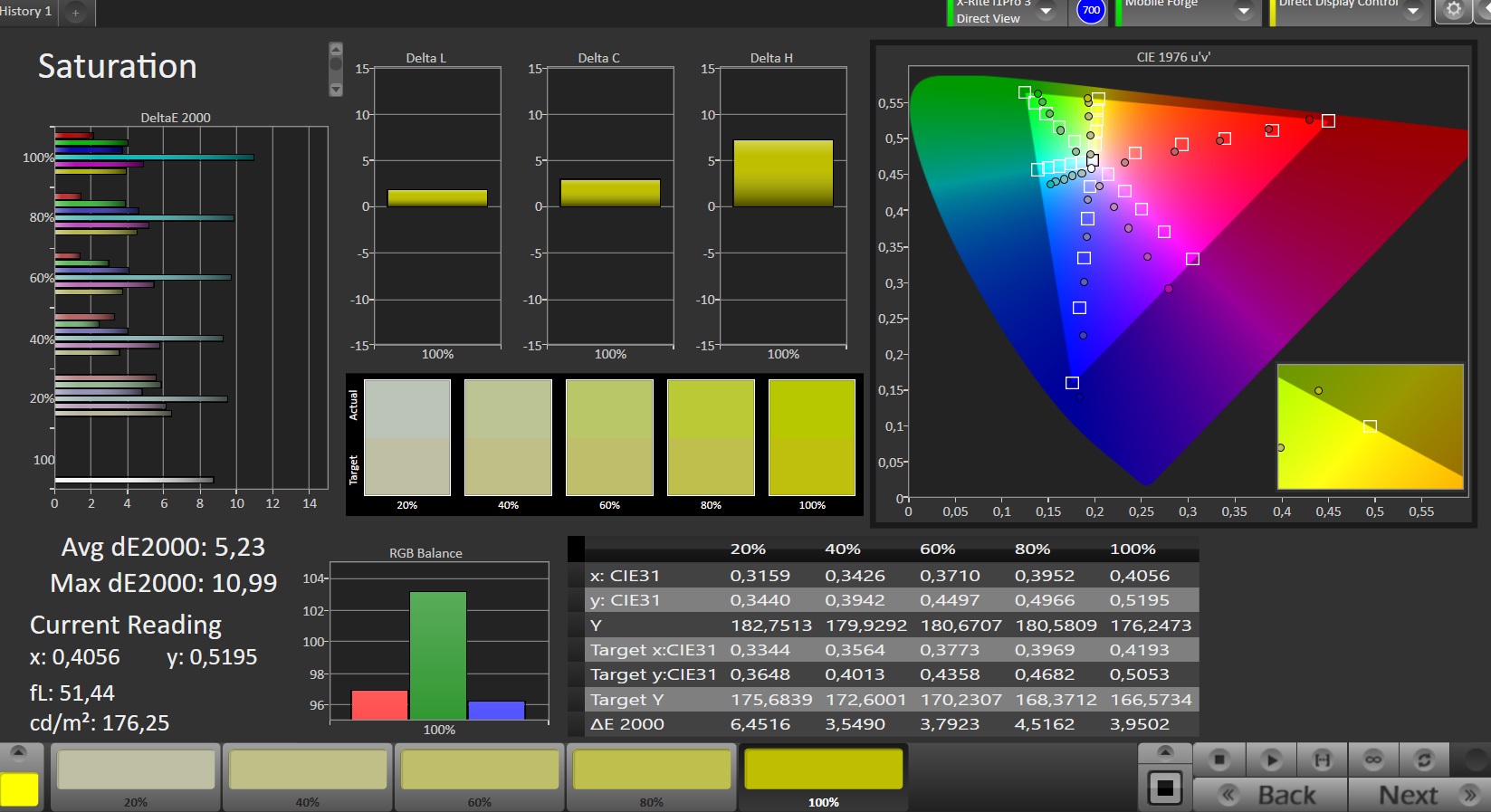Expand the up-arrow panel above pattern icon
1491x812 pixels.
tap(1165, 752)
